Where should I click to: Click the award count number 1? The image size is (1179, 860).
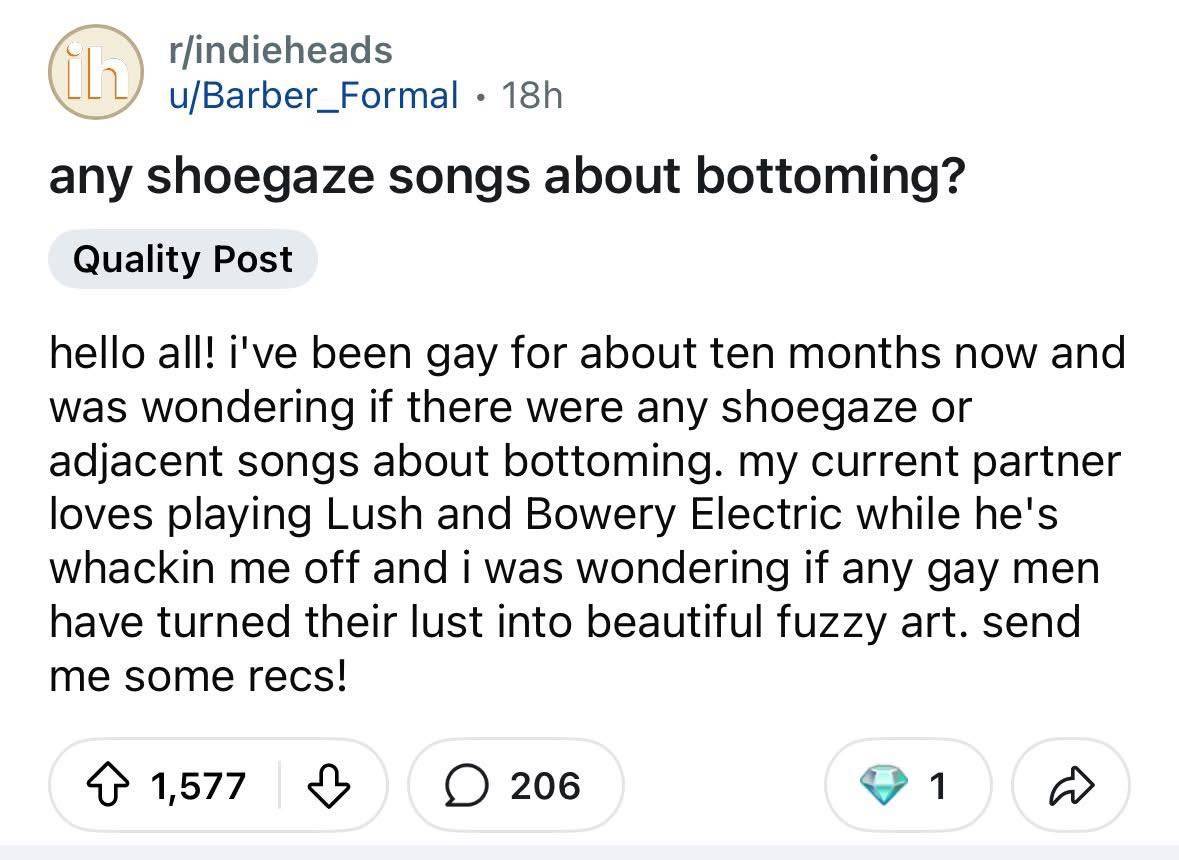pos(936,786)
